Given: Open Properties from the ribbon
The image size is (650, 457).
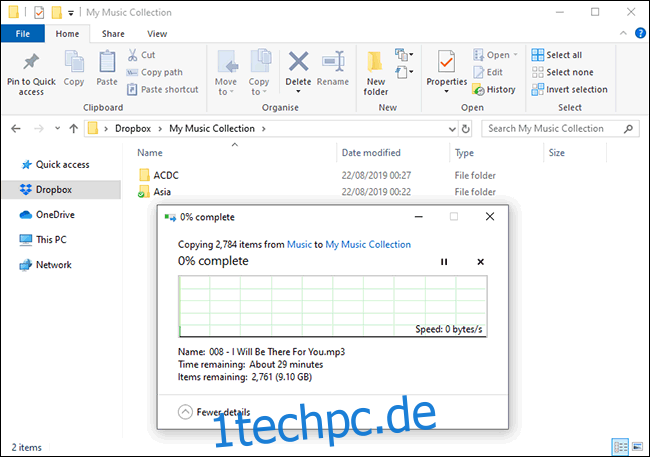Looking at the screenshot, I should point(446,68).
